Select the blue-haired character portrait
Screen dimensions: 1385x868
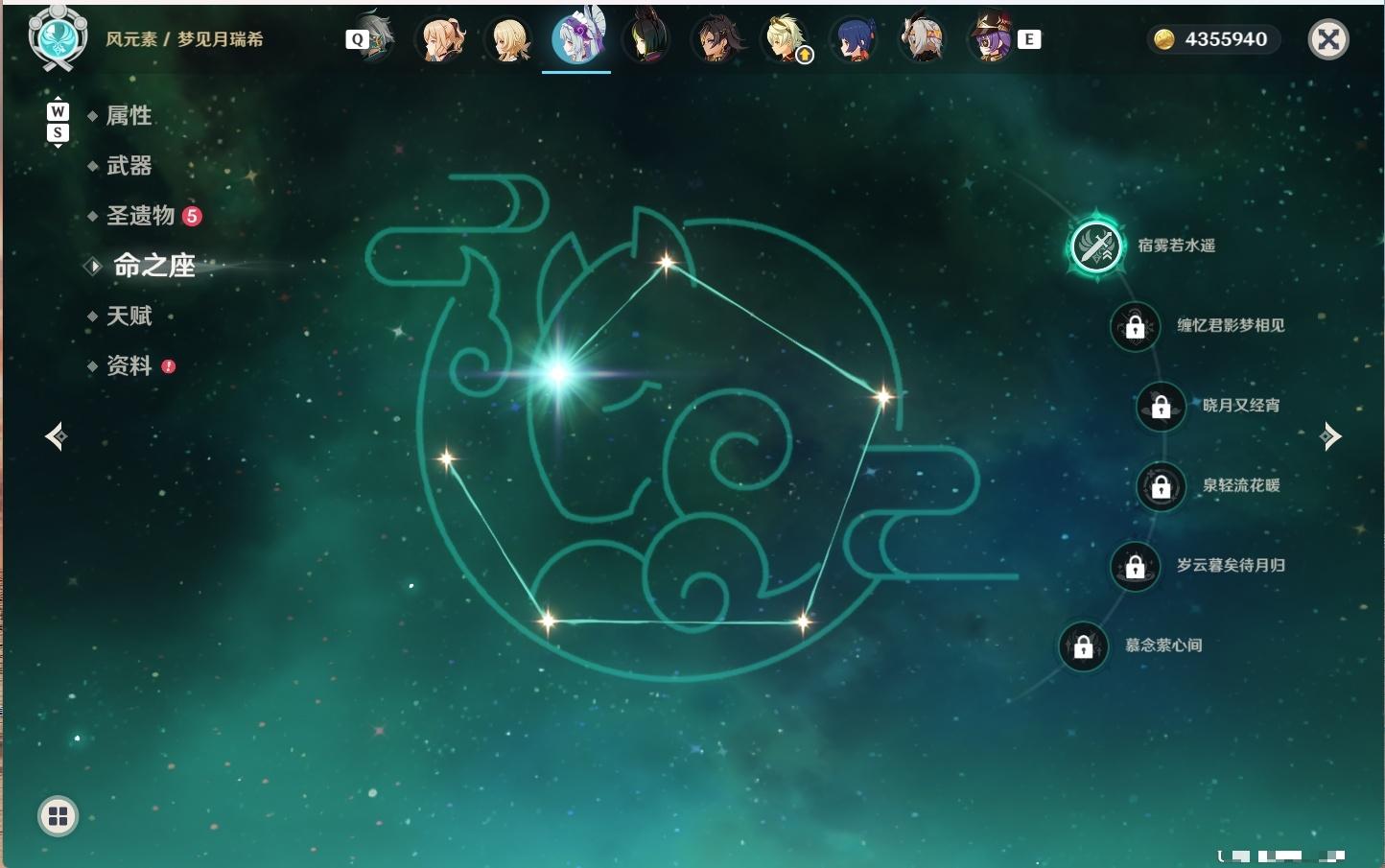(x=854, y=39)
